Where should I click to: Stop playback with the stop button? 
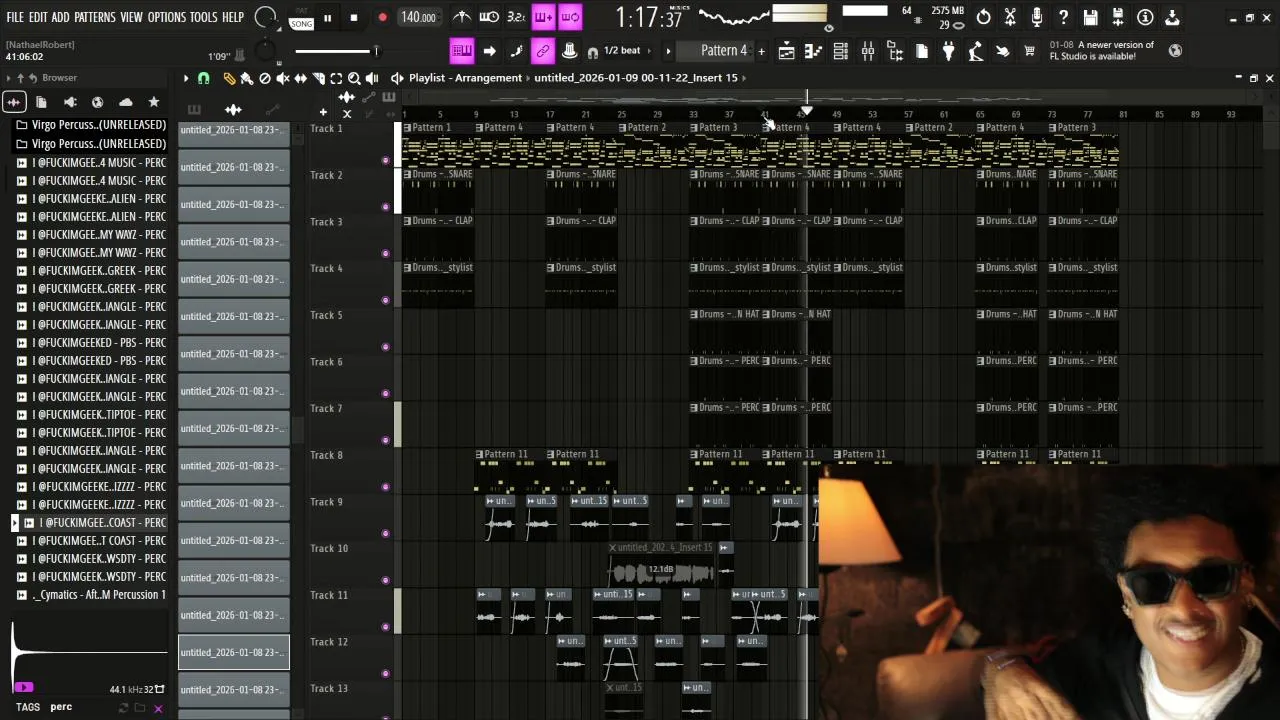pyautogui.click(x=354, y=18)
